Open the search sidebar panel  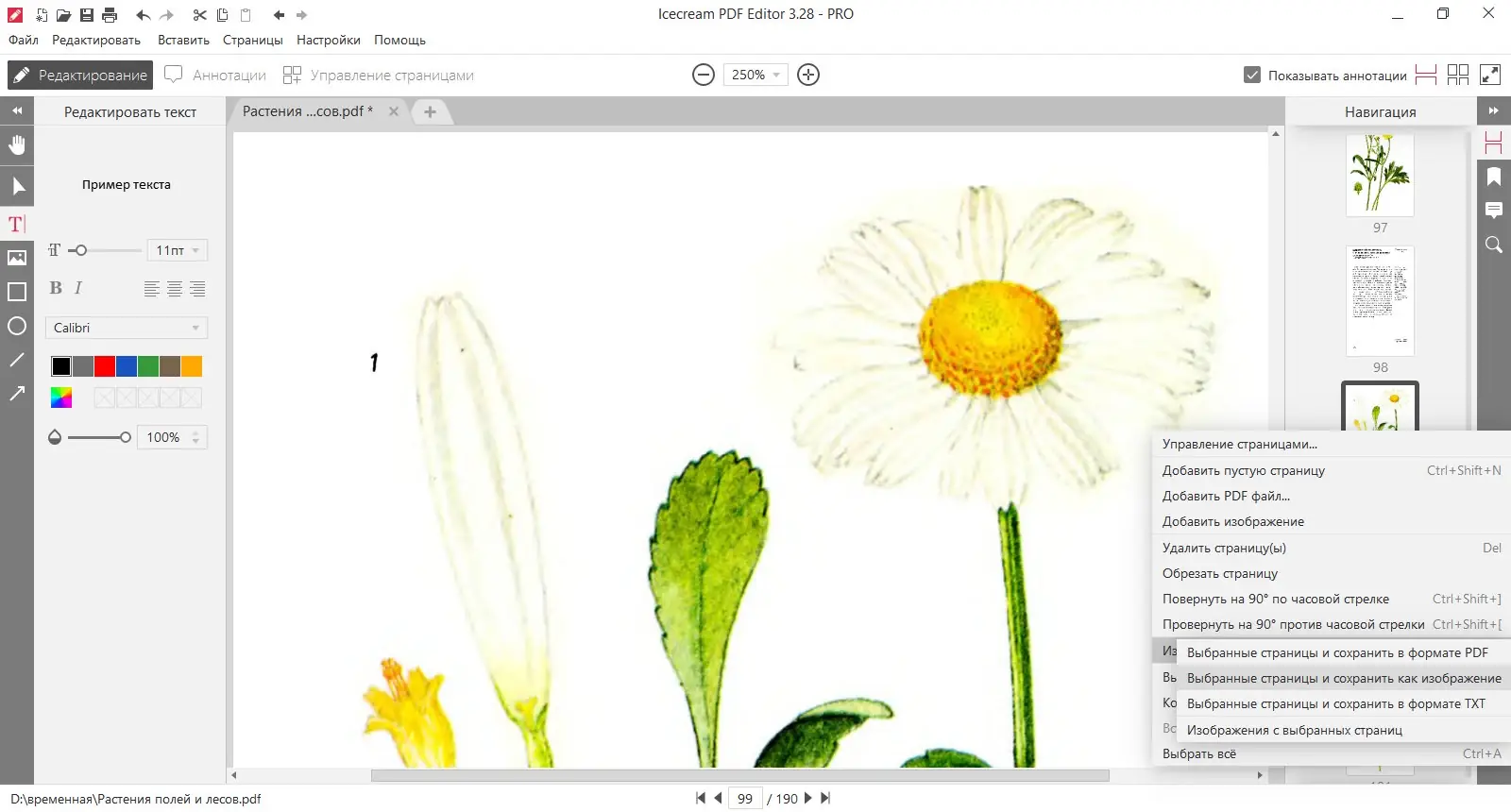coord(1494,245)
